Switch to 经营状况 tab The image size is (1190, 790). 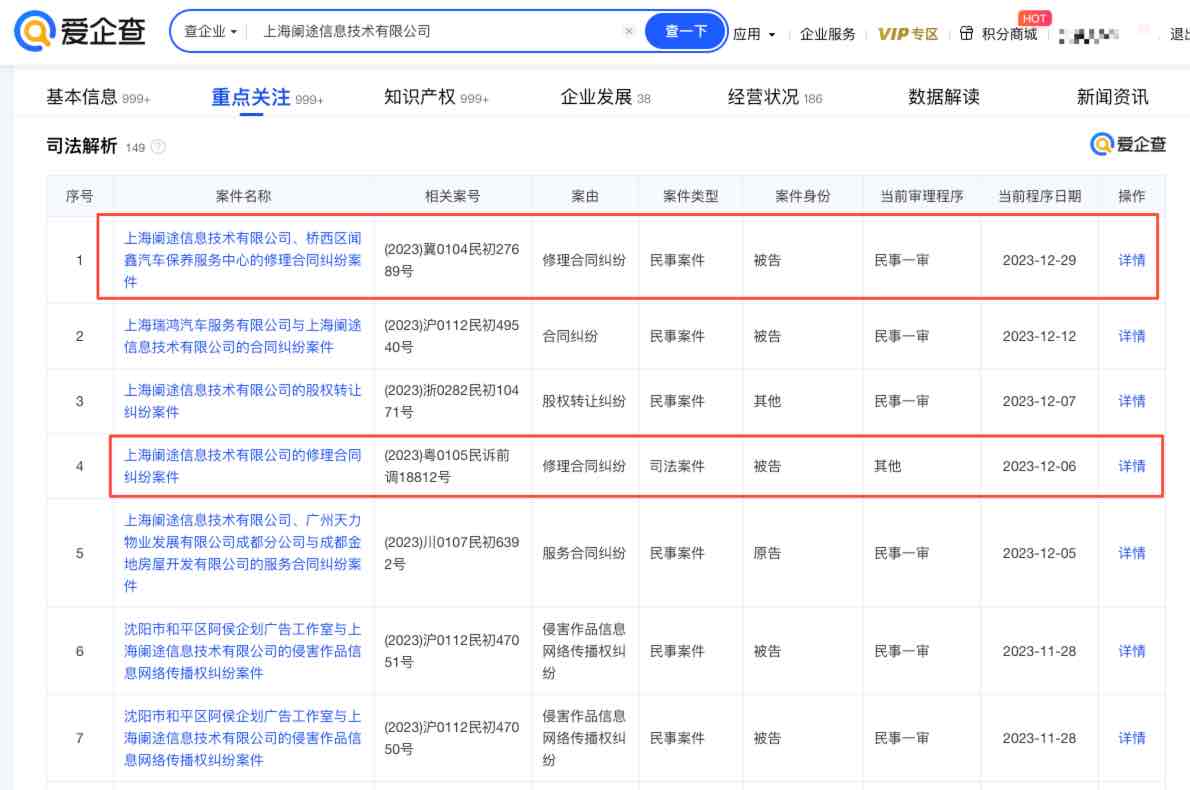tap(774, 97)
